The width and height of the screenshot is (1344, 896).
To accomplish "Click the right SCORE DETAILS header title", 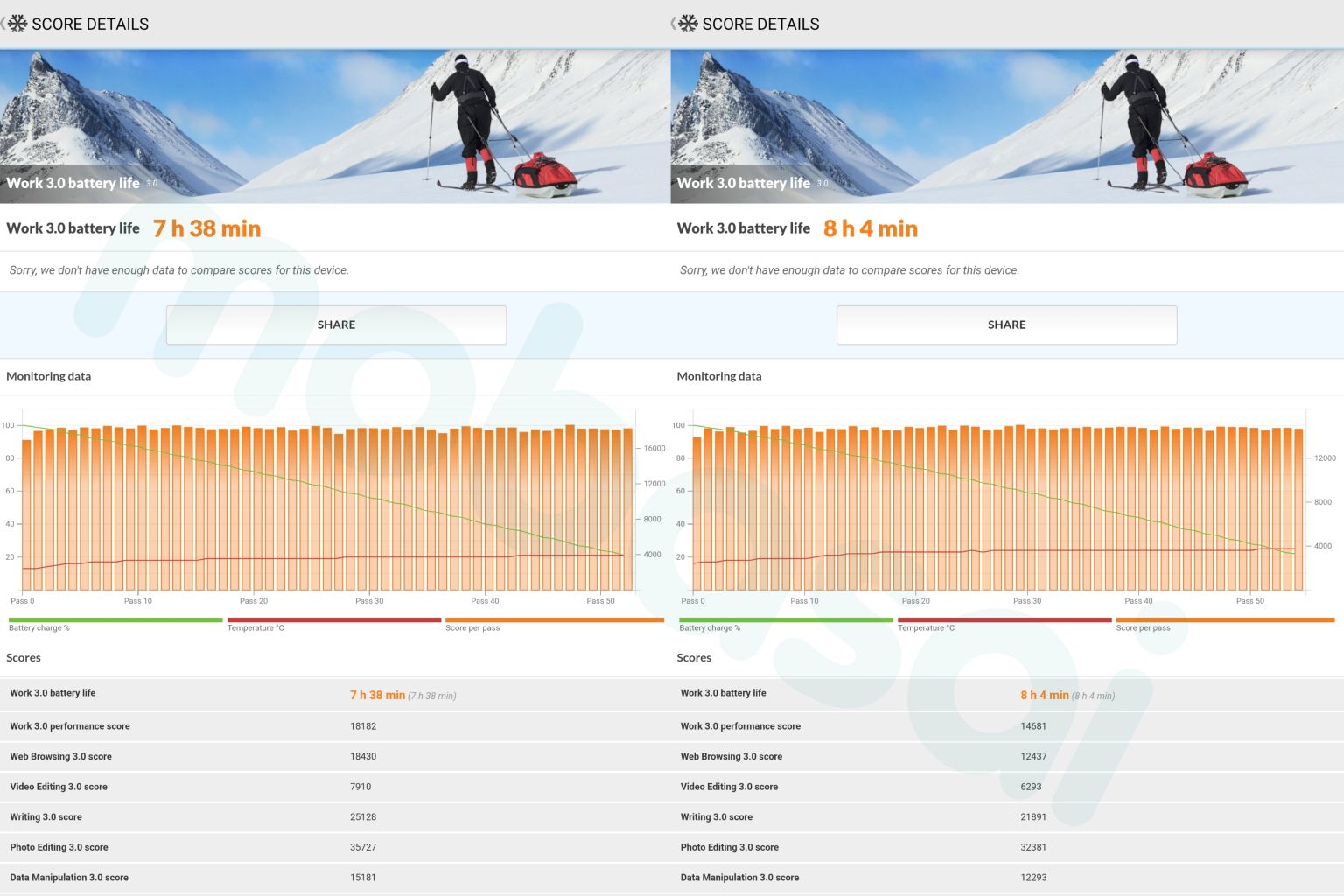I will 760,24.
